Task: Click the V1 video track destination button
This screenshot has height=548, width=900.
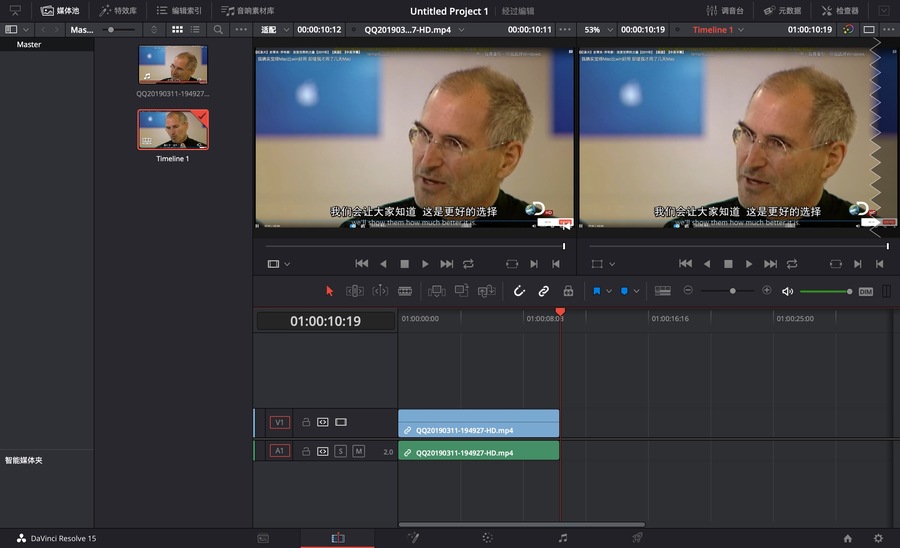Action: (x=280, y=422)
